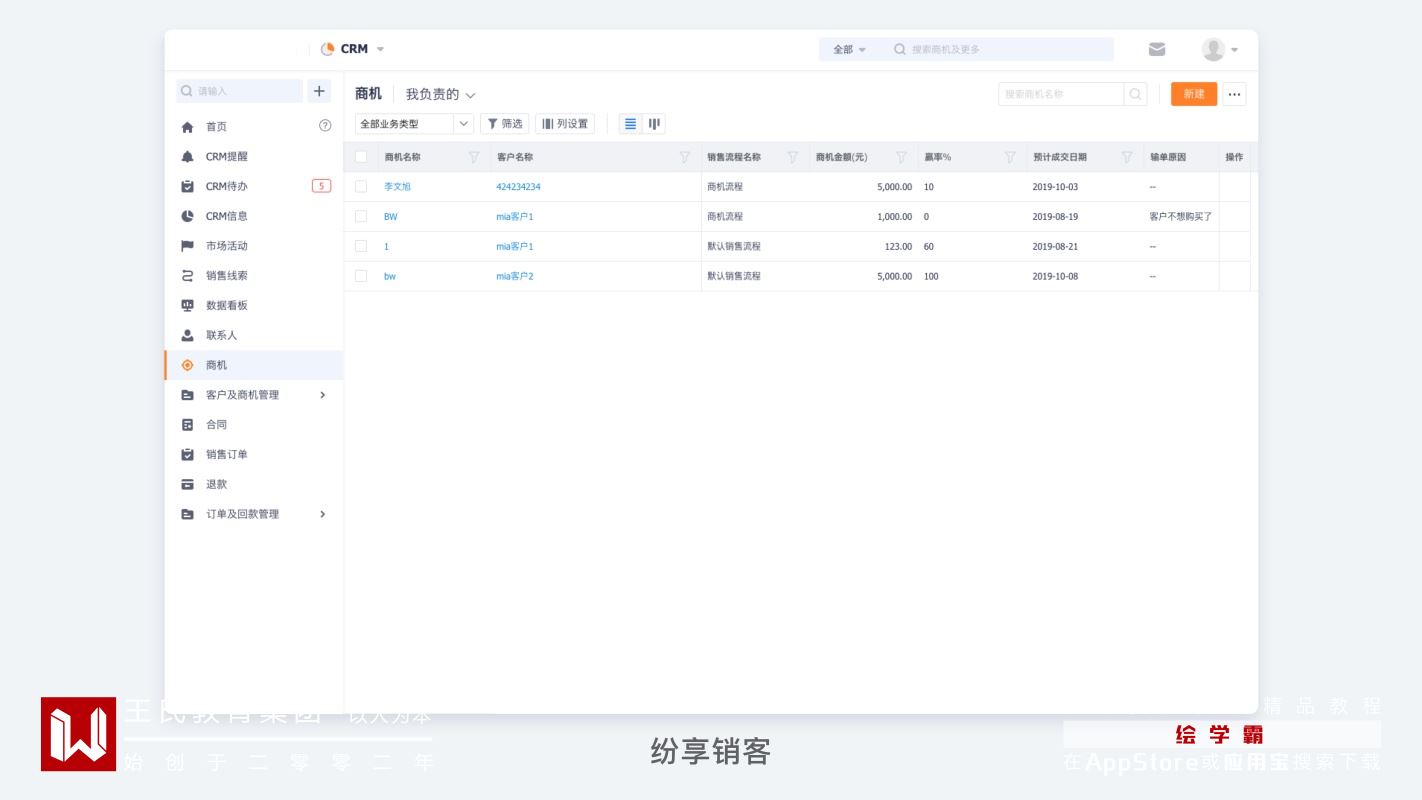Click the help question-mark icon beside 首页
Viewport: 1422px width, 800px height.
pos(324,126)
